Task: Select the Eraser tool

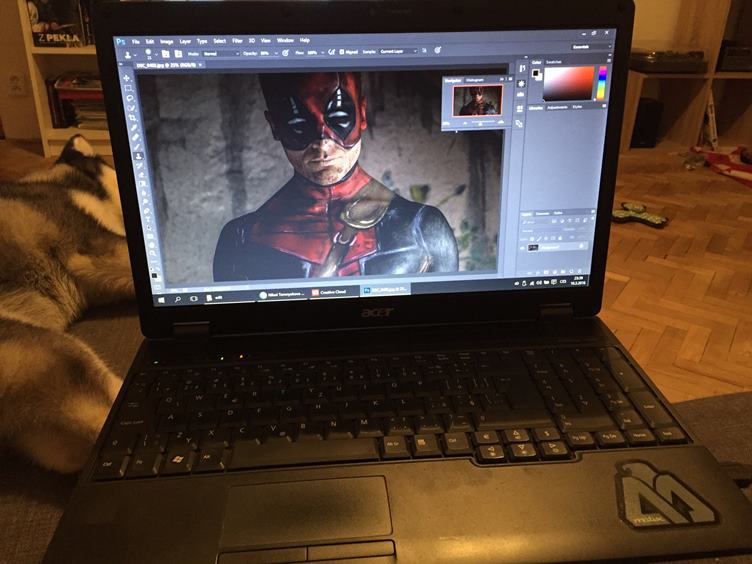Action: pyautogui.click(x=141, y=175)
